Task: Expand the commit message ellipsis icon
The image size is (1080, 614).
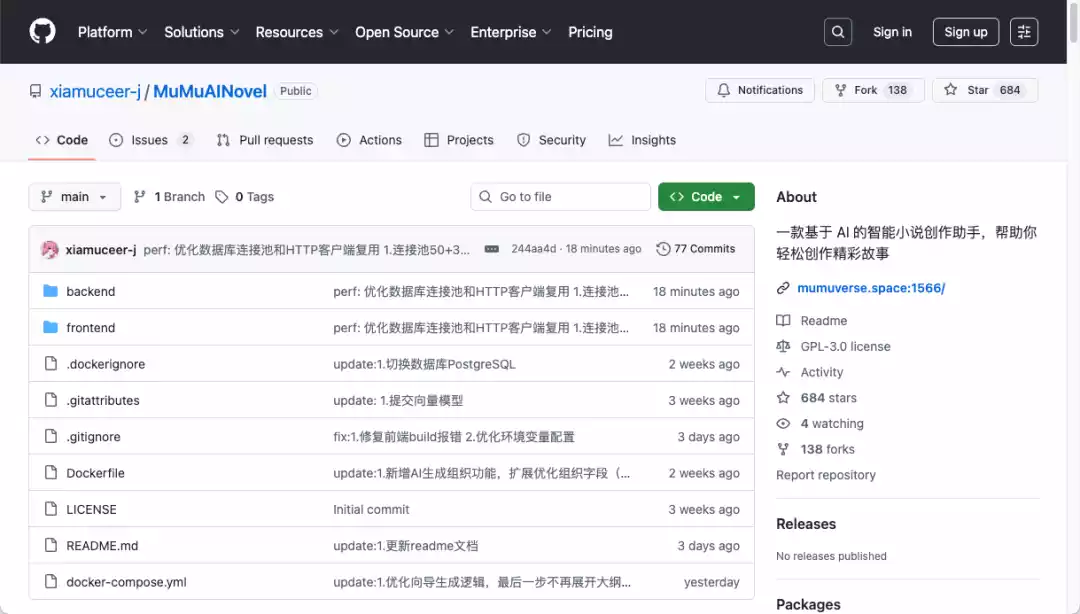Action: click(491, 249)
